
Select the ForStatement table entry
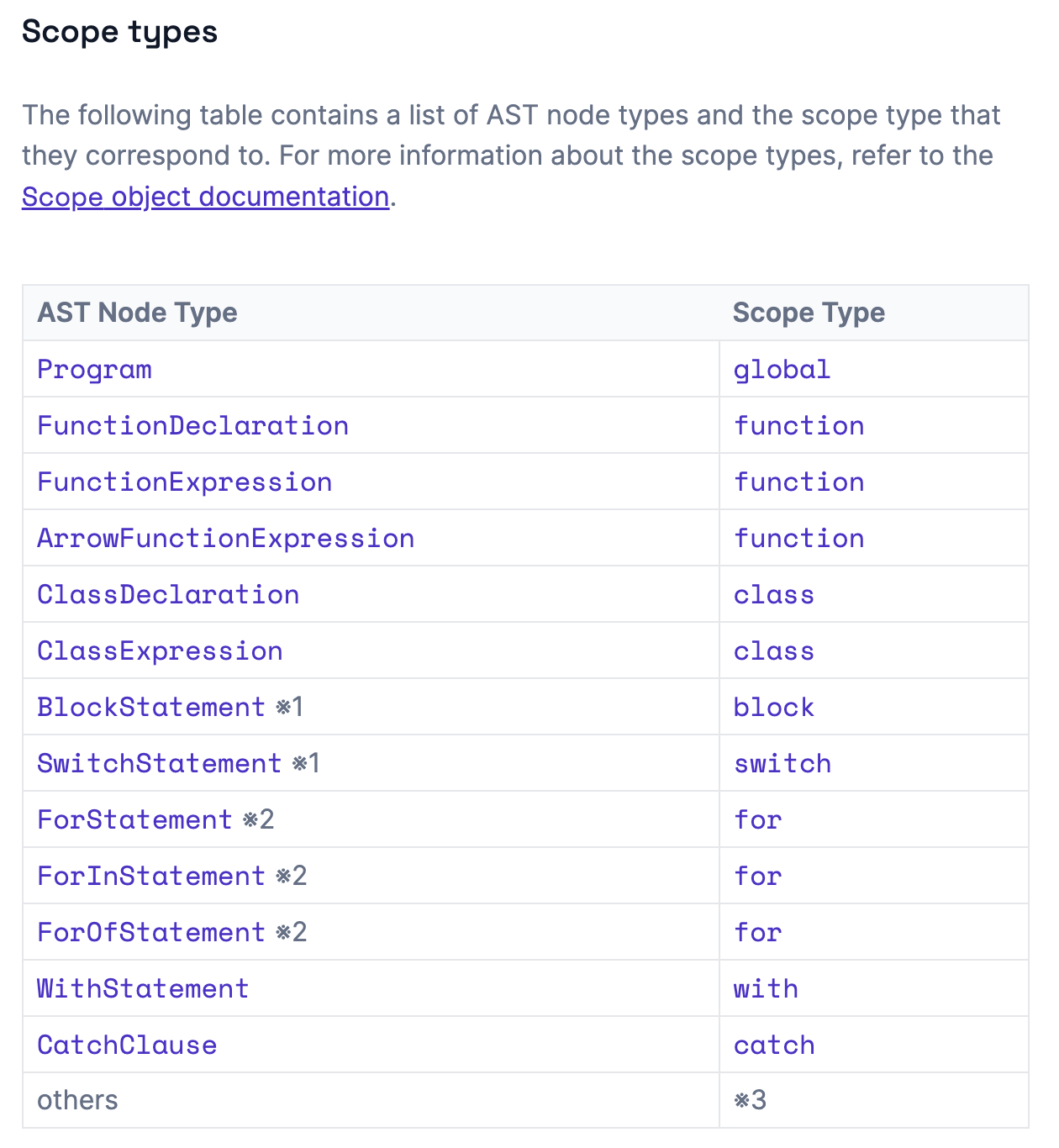click(x=134, y=820)
